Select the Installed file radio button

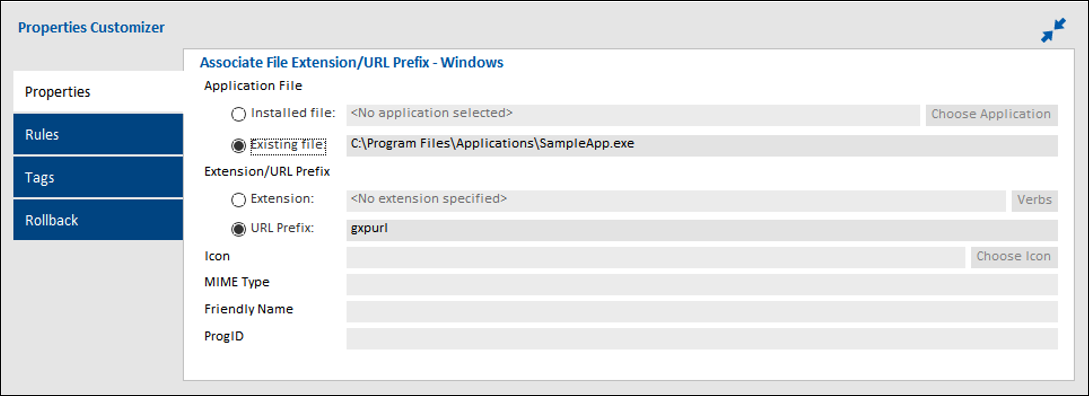point(239,114)
